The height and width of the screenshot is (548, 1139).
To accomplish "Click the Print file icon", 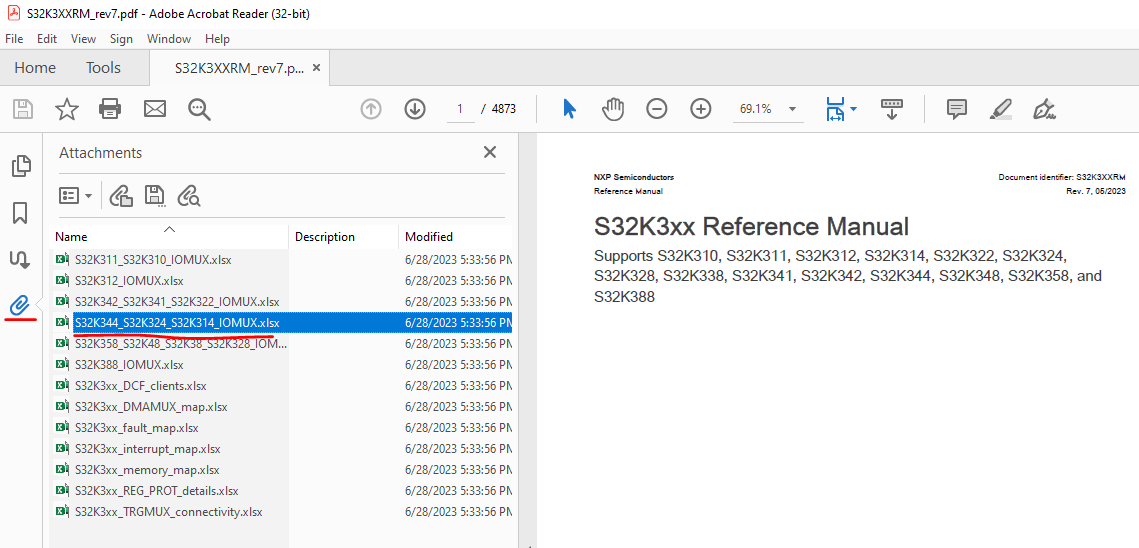I will click(110, 109).
